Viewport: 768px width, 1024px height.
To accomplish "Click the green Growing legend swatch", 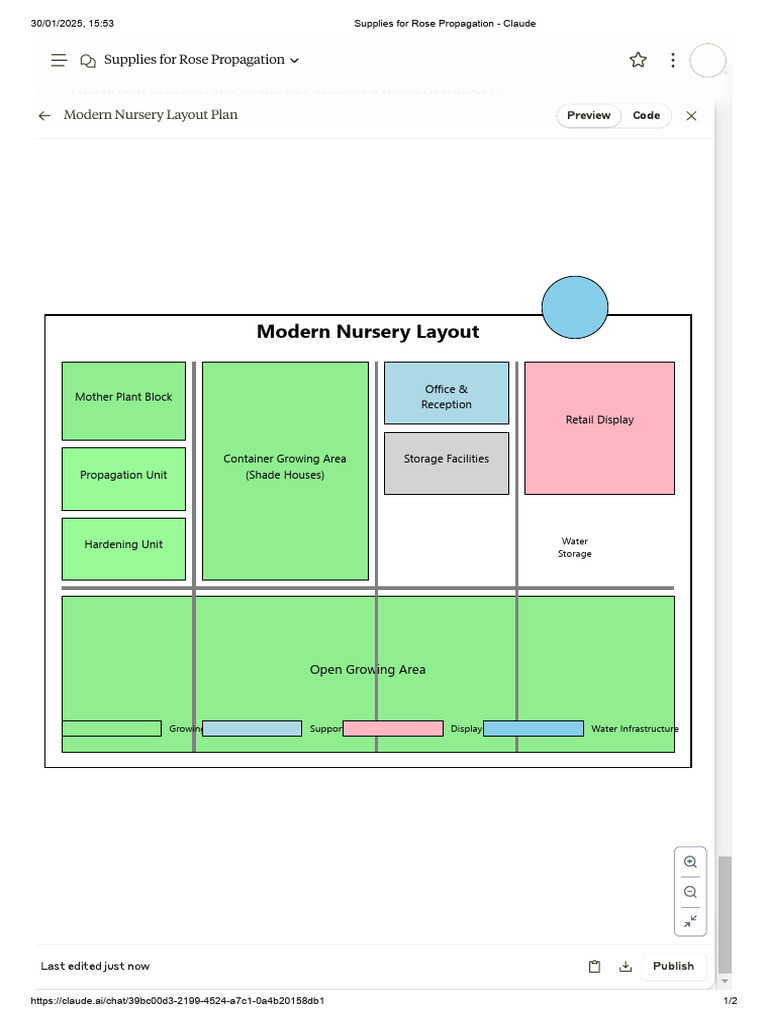I will click(112, 729).
